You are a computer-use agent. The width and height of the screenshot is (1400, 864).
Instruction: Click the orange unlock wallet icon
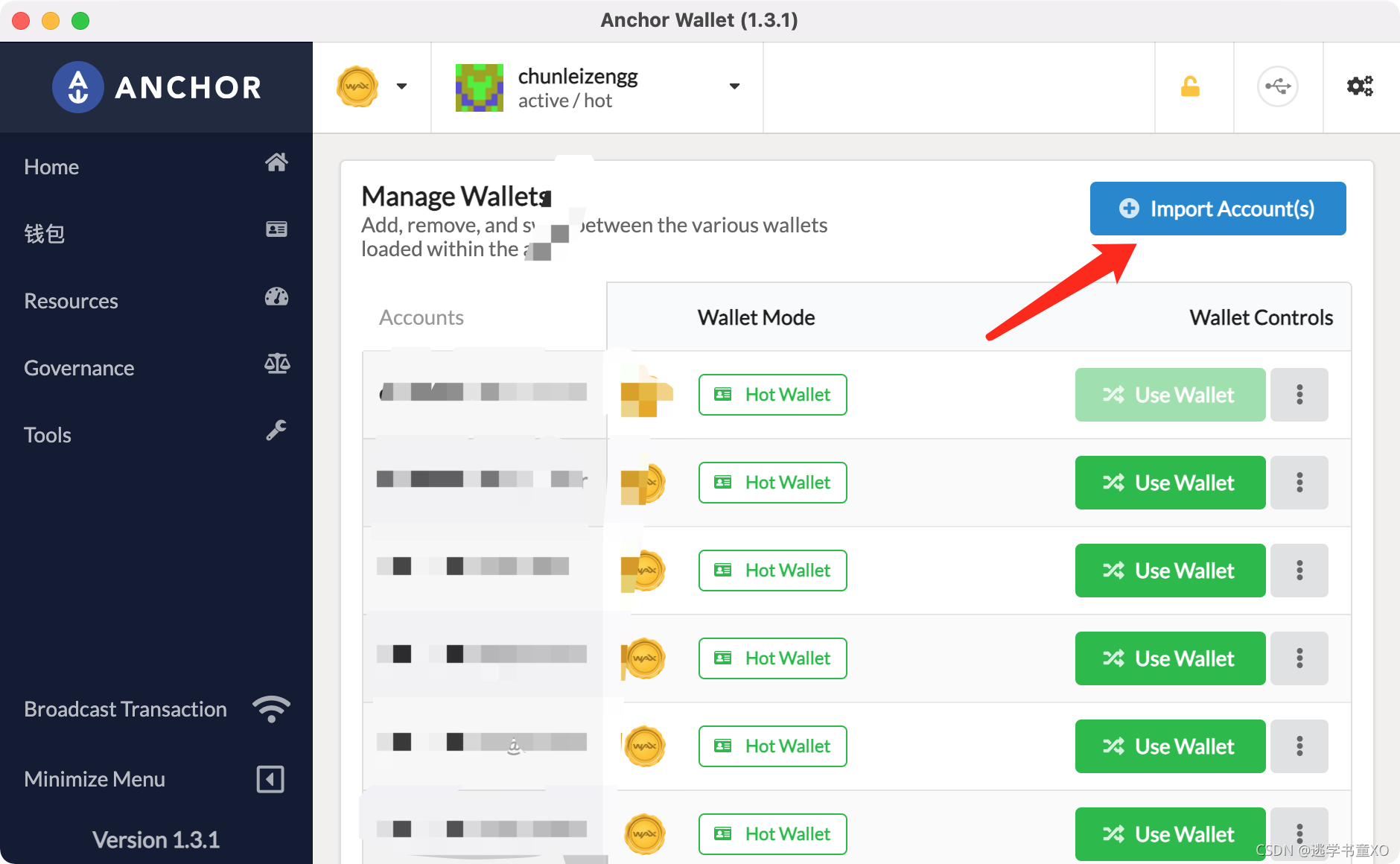1190,86
